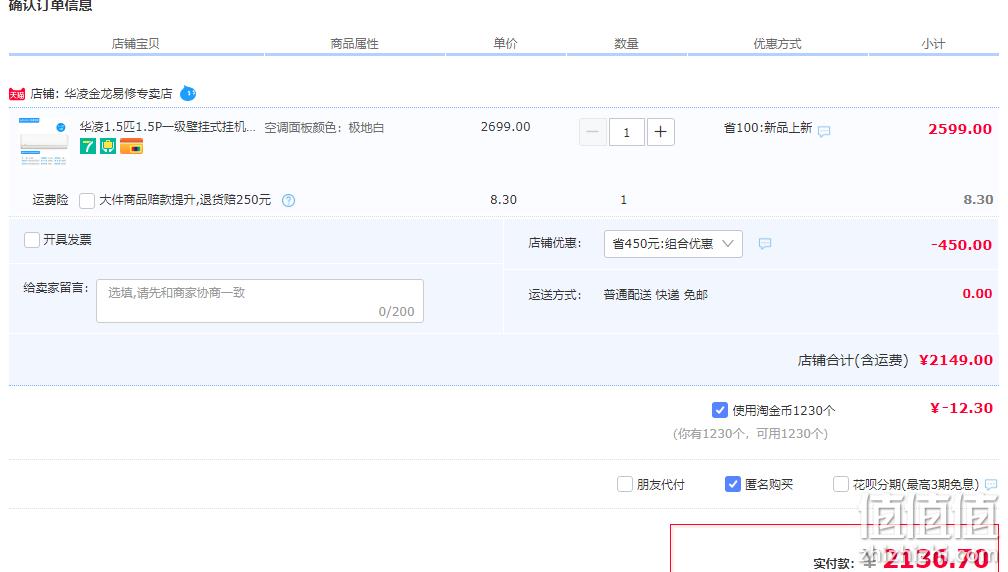Click the ¥-12.30 coin deduction amount
Screen dimensions: 1008x572
coord(961,408)
